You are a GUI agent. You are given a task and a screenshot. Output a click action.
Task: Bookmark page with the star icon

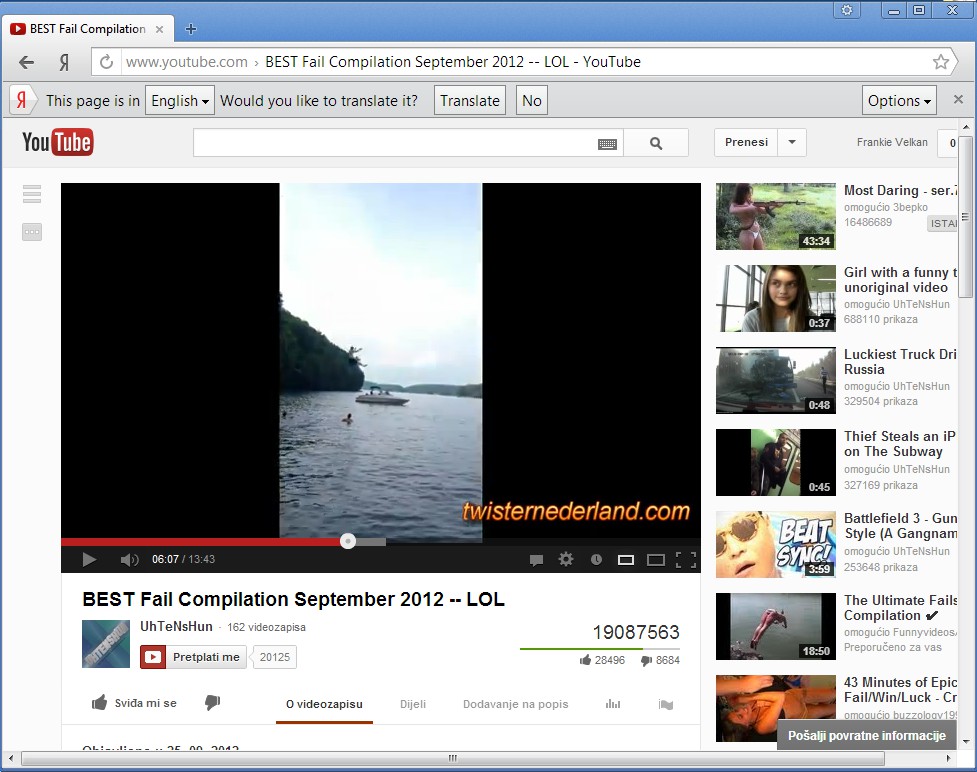[941, 62]
